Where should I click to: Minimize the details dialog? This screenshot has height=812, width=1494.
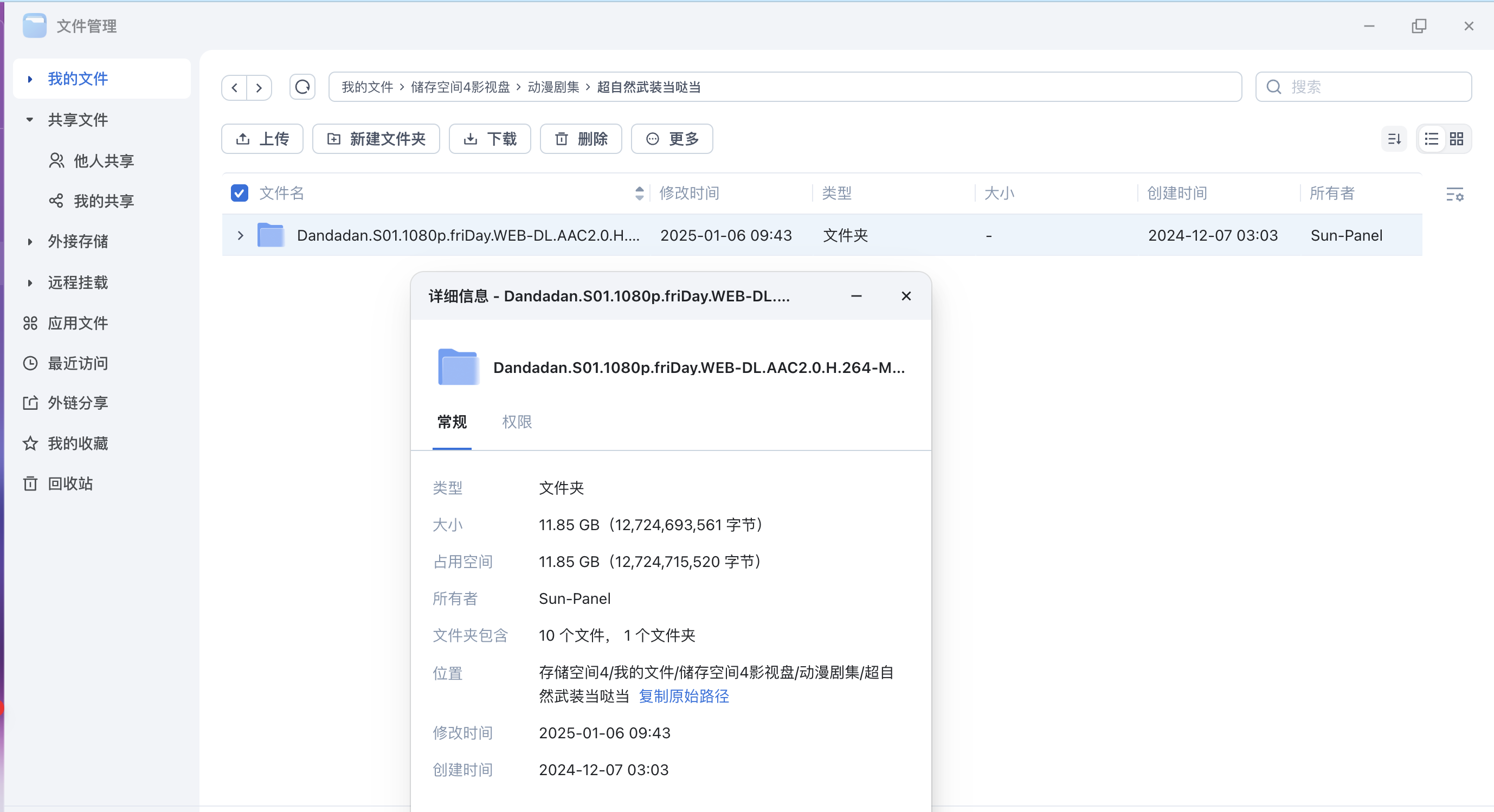coord(856,296)
